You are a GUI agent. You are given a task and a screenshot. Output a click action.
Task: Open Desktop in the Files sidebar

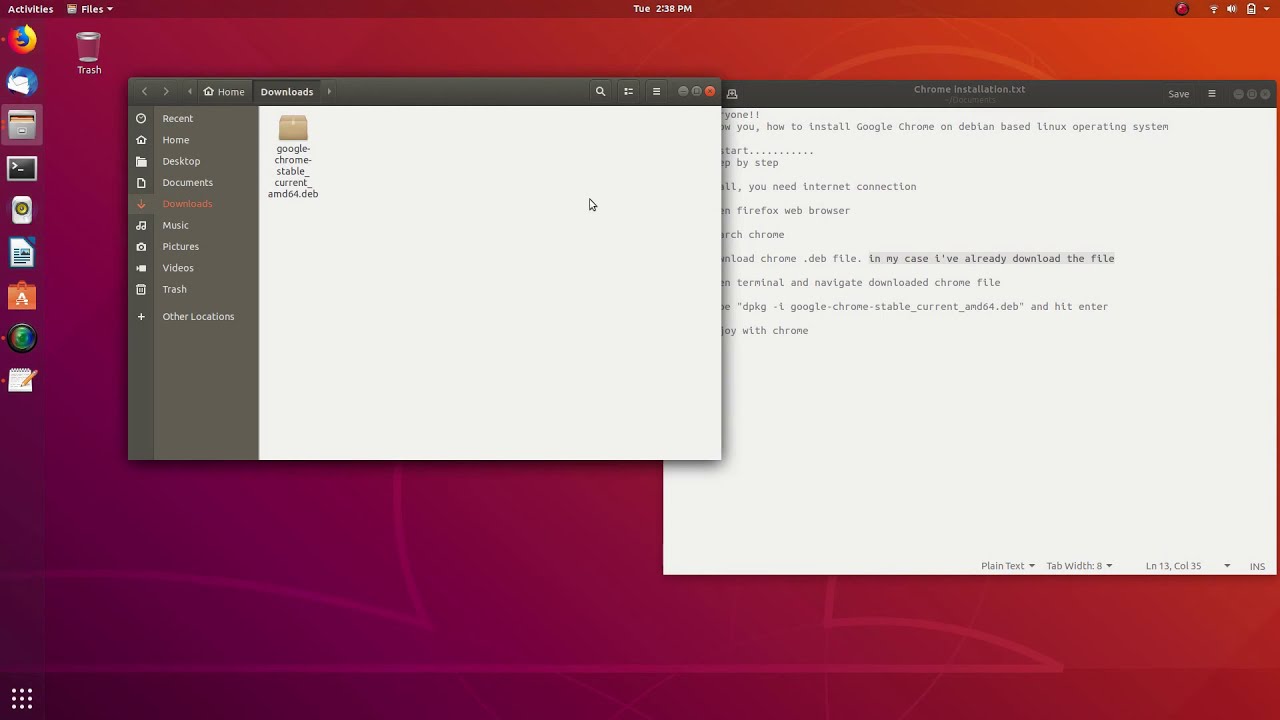click(x=193, y=161)
